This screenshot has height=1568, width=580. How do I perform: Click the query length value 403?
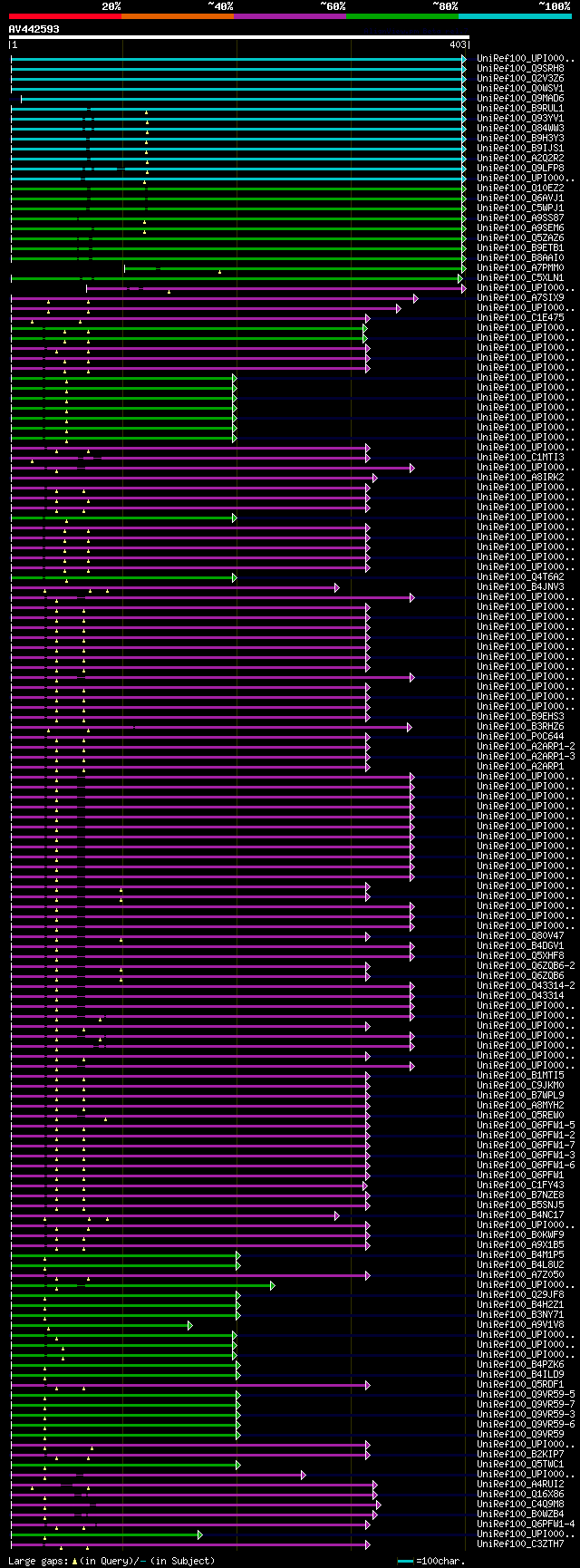[x=458, y=44]
